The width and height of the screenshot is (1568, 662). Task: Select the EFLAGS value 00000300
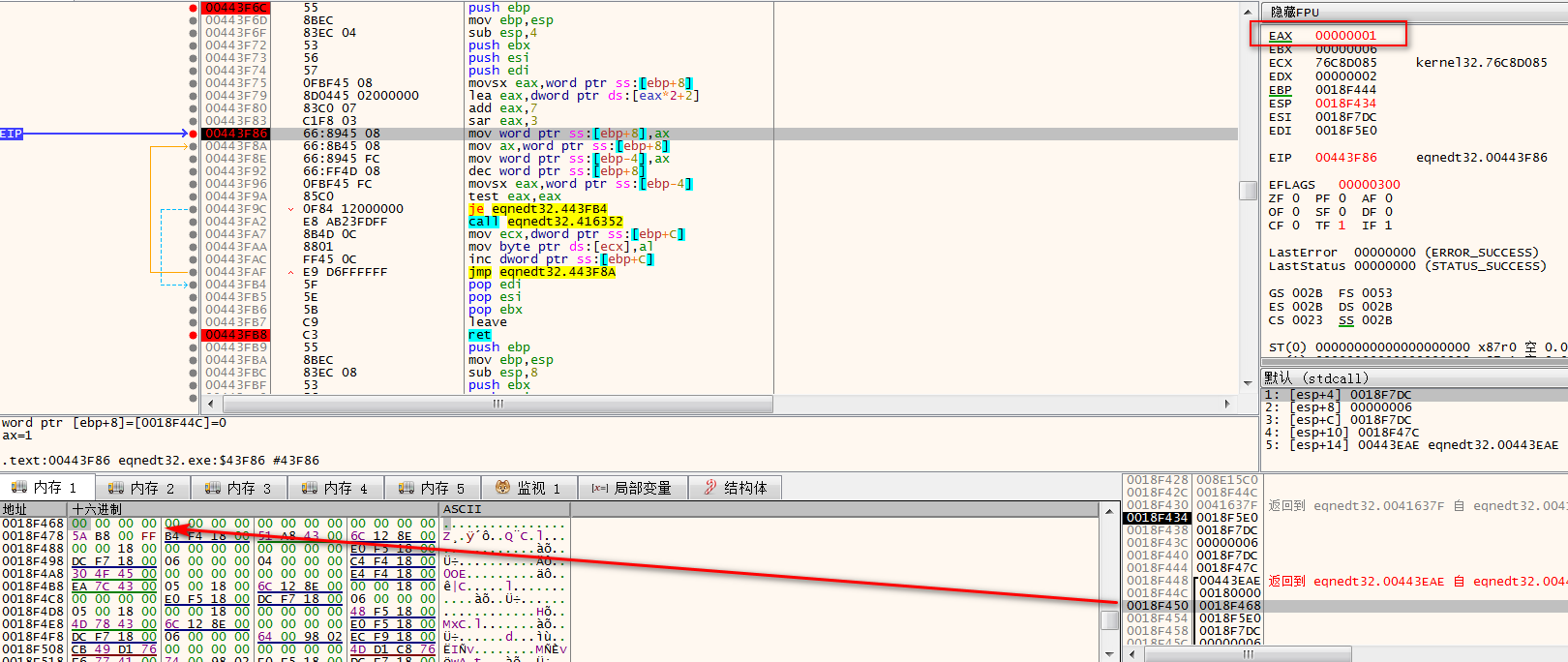[1369, 185]
